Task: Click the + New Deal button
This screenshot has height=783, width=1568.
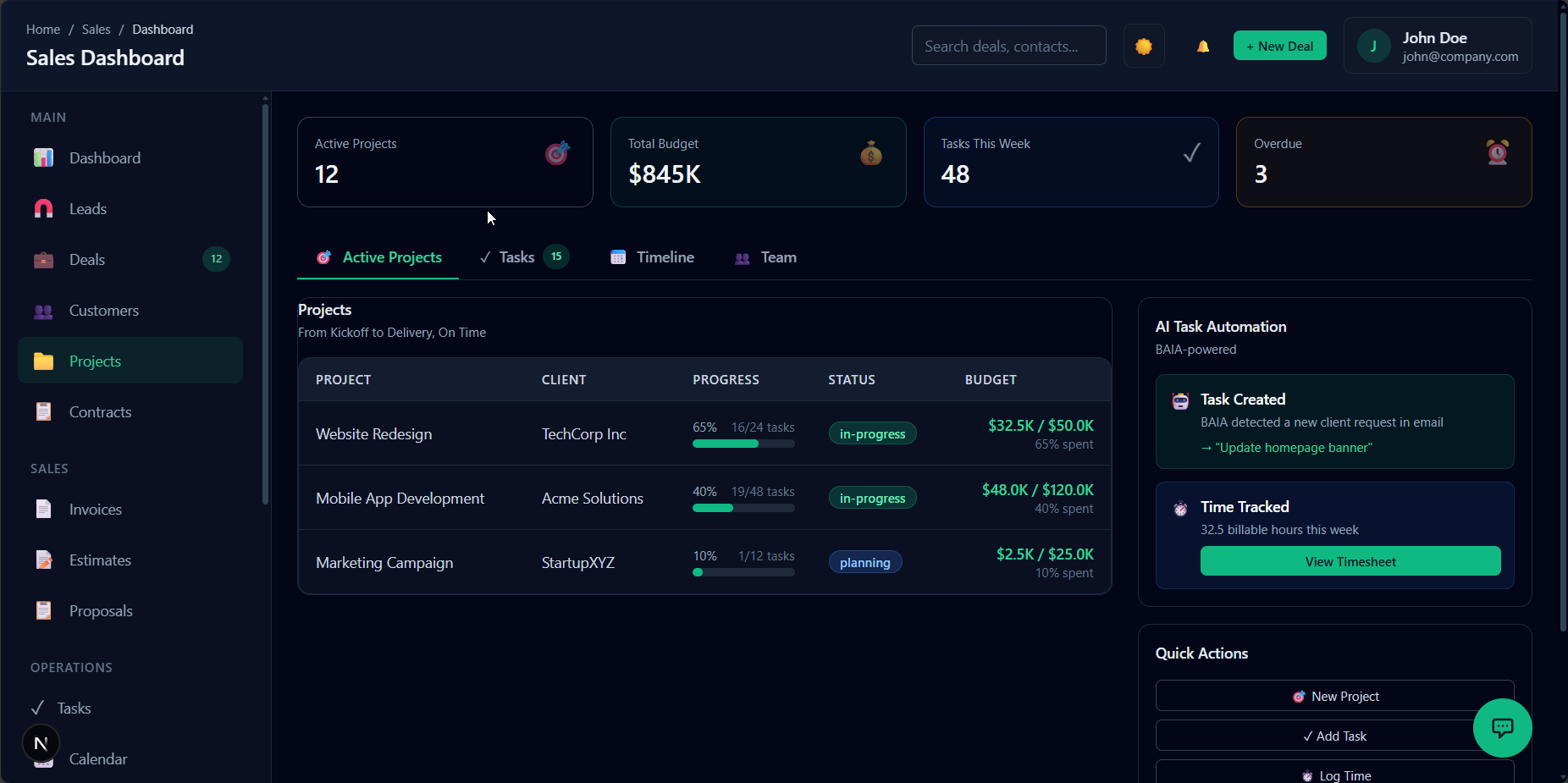Action: [1280, 46]
